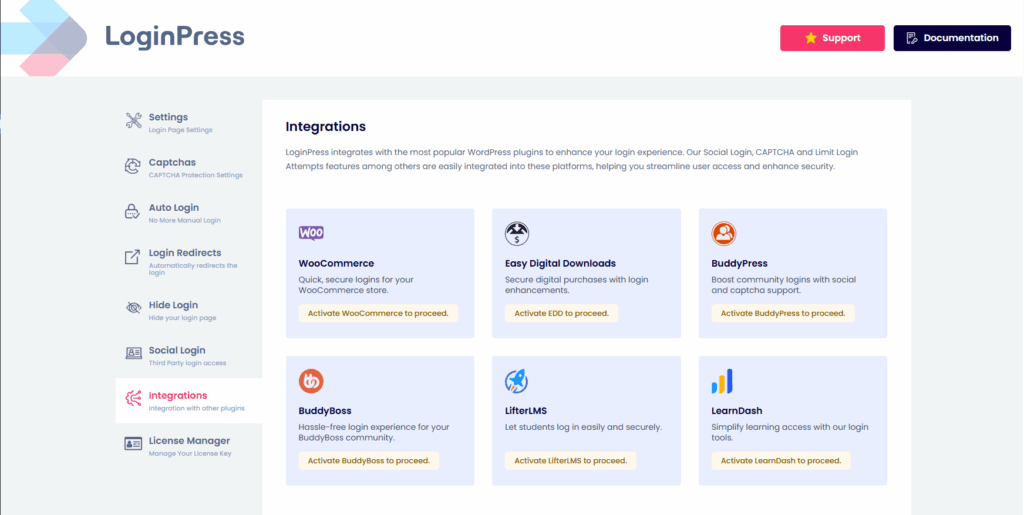Click the Captchas shield icon
The width and height of the screenshot is (1024, 515).
click(133, 166)
